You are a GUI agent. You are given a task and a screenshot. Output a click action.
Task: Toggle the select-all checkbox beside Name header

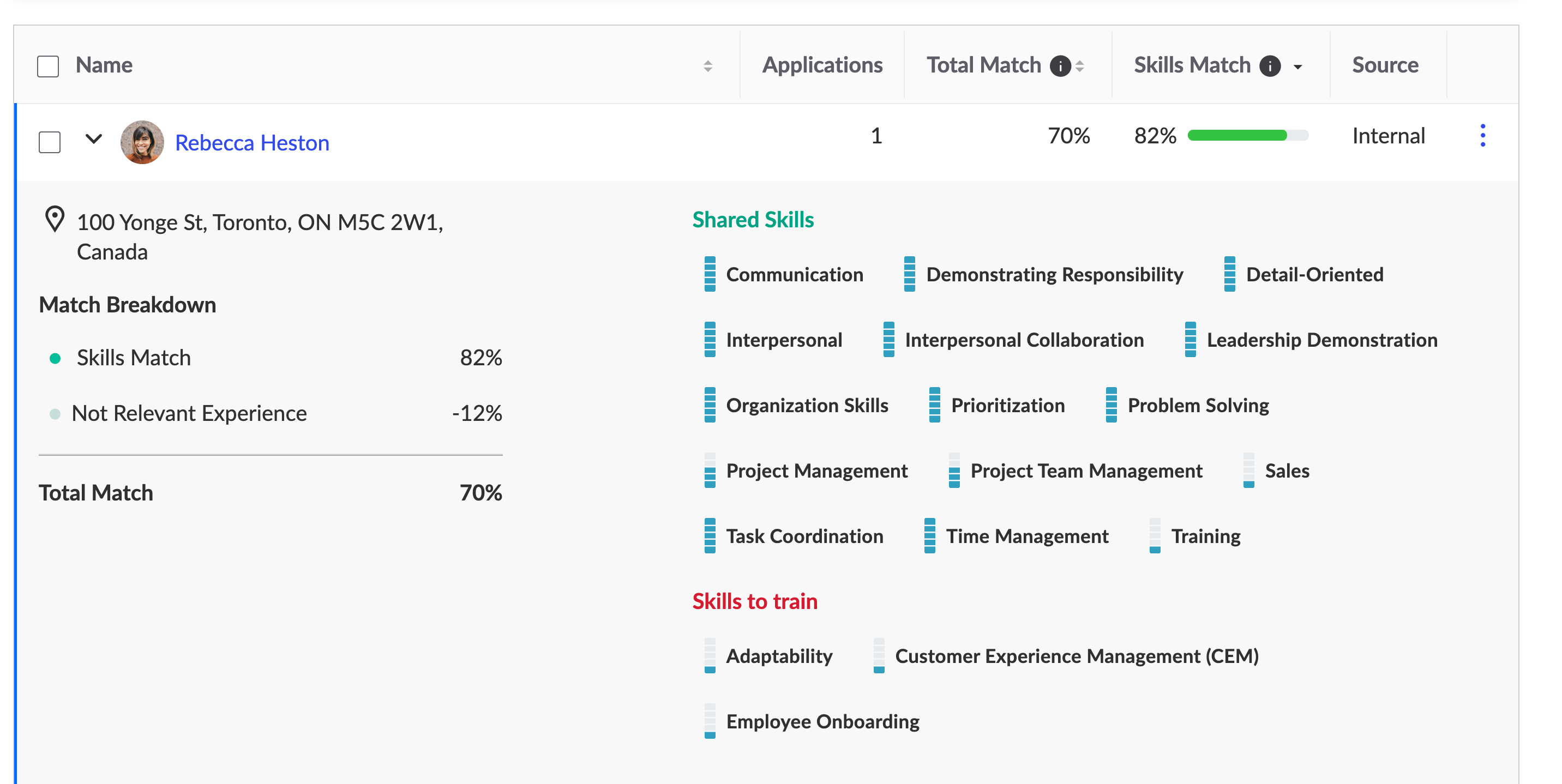48,66
